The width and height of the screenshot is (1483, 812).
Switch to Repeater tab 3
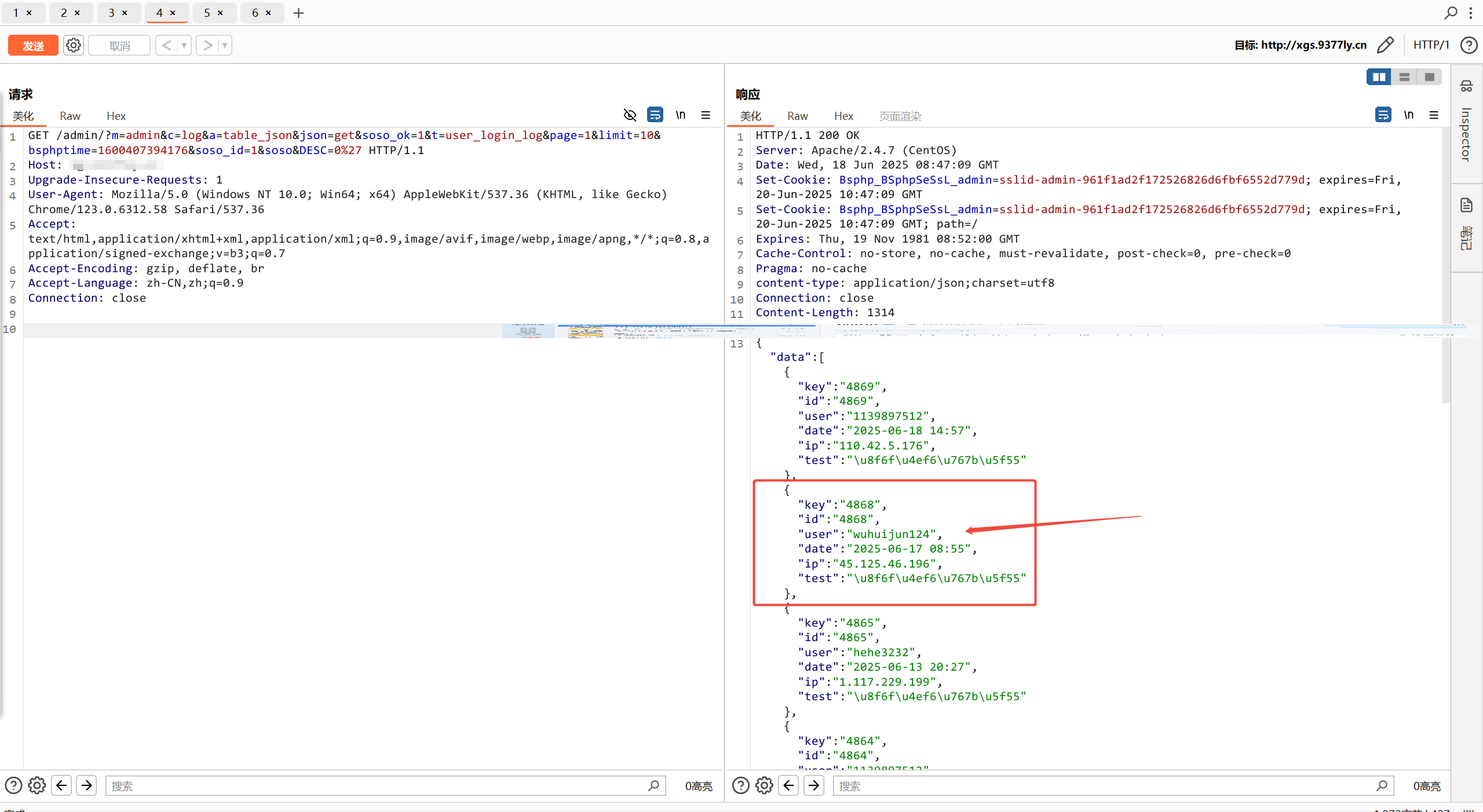point(111,13)
